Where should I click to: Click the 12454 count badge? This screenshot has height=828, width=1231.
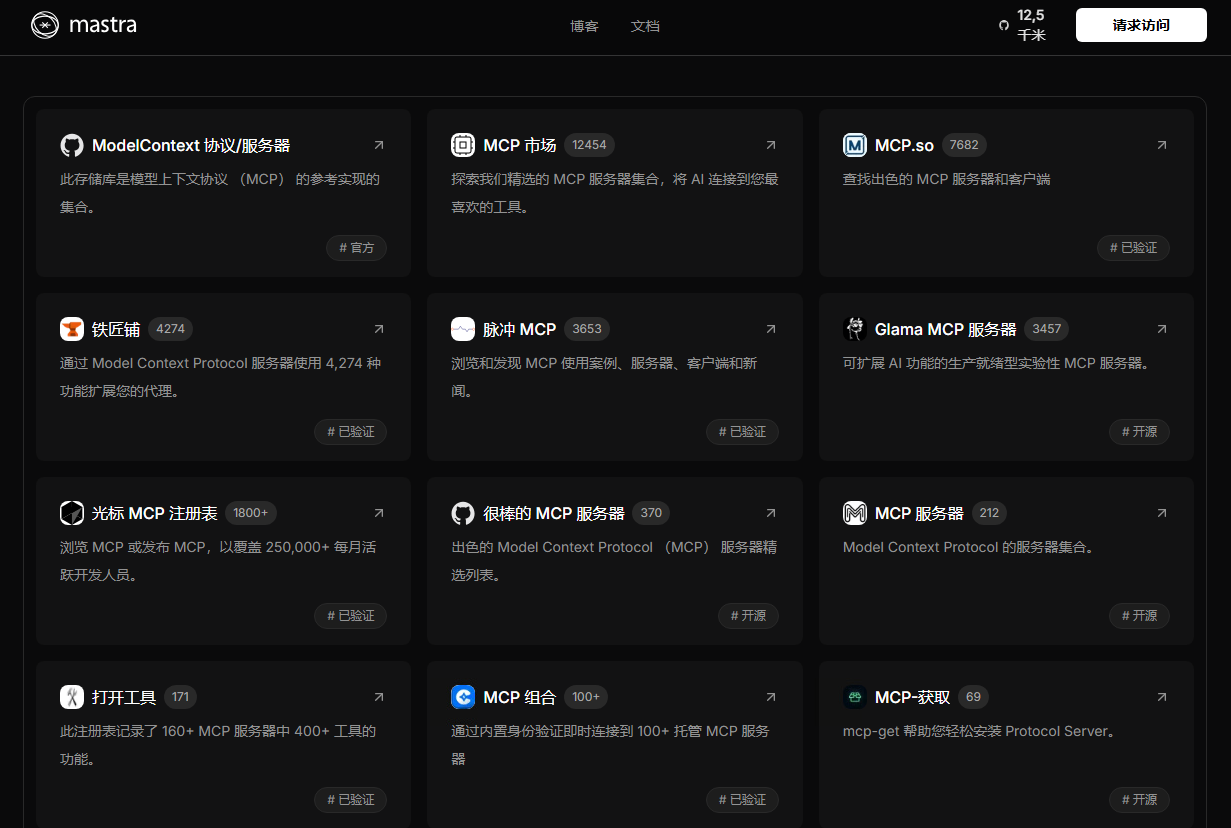click(x=589, y=145)
